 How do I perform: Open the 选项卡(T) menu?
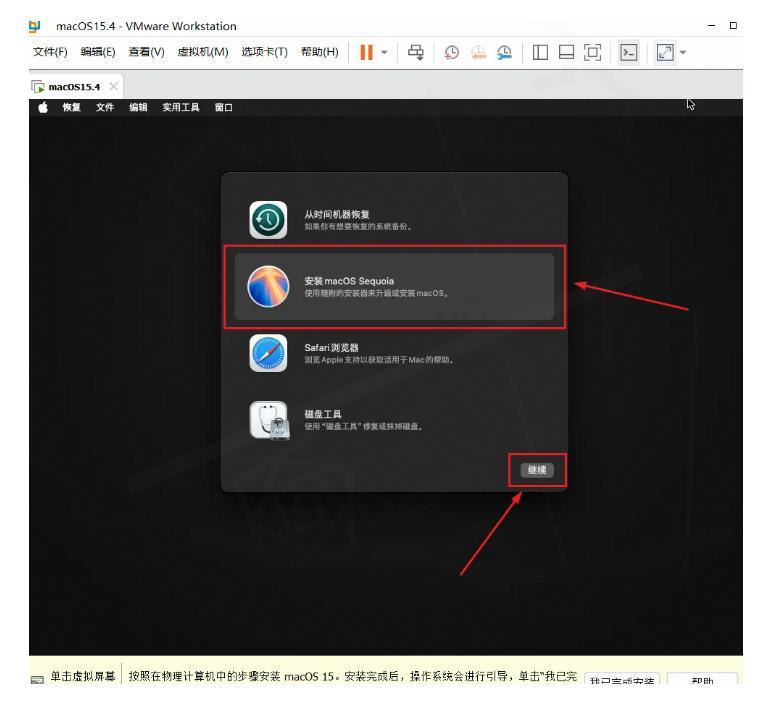[x=264, y=52]
